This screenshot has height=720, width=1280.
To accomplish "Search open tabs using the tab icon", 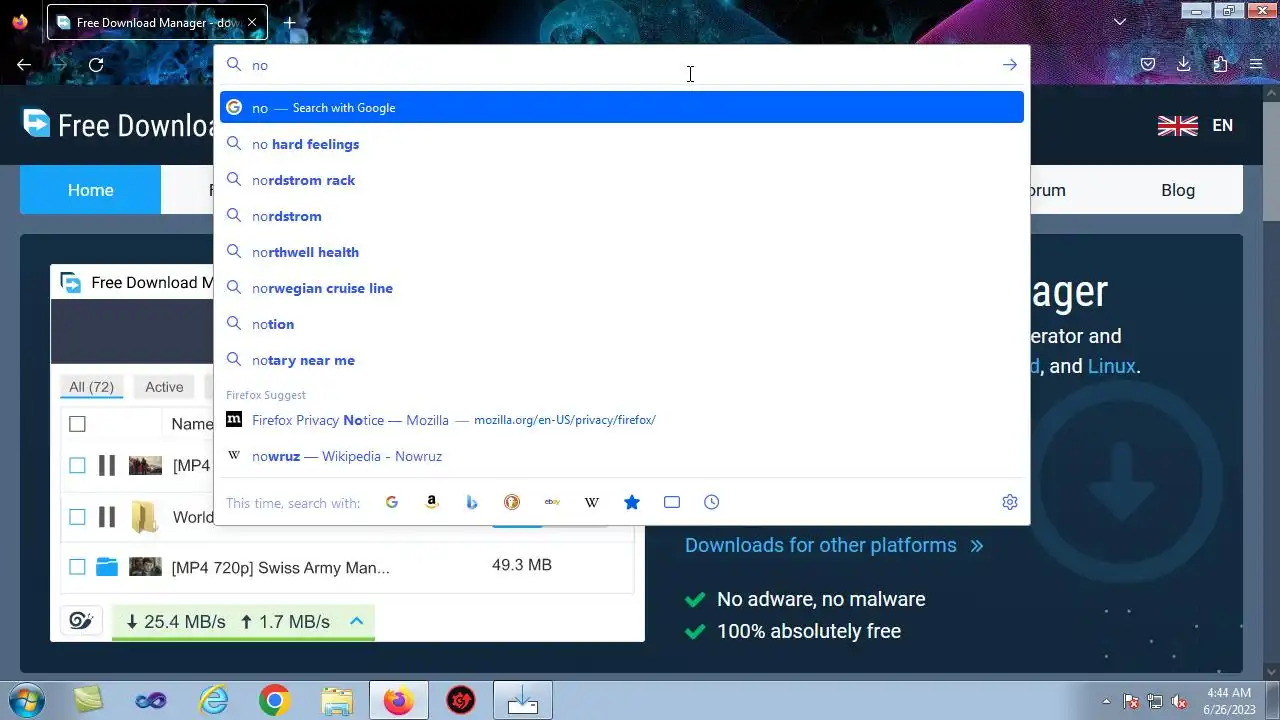I will point(672,502).
